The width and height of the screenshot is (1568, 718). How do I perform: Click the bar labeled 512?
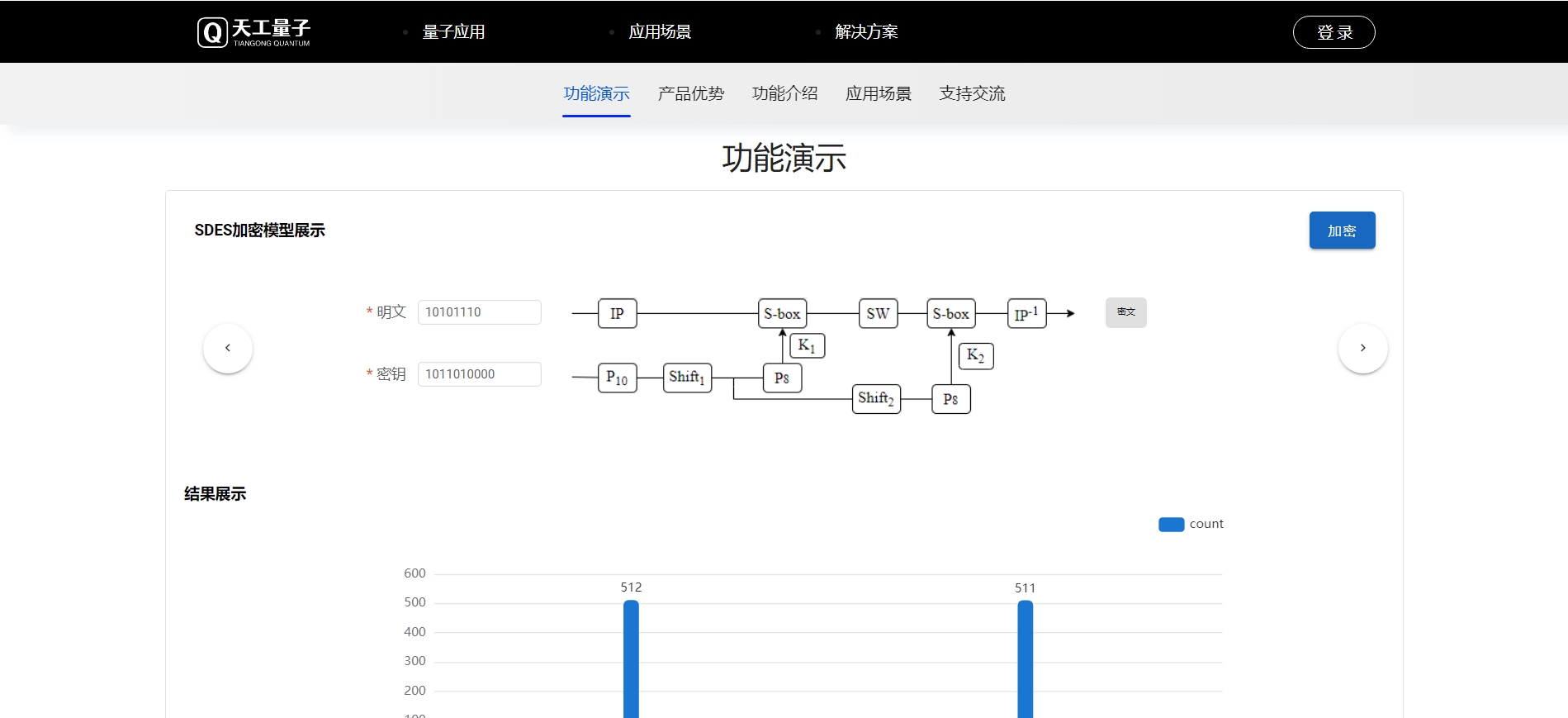click(x=631, y=659)
